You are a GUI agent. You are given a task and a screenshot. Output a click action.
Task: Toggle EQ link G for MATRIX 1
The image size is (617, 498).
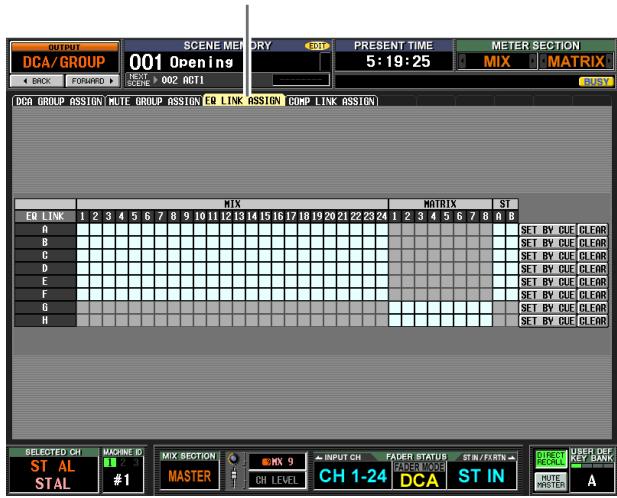pos(395,308)
